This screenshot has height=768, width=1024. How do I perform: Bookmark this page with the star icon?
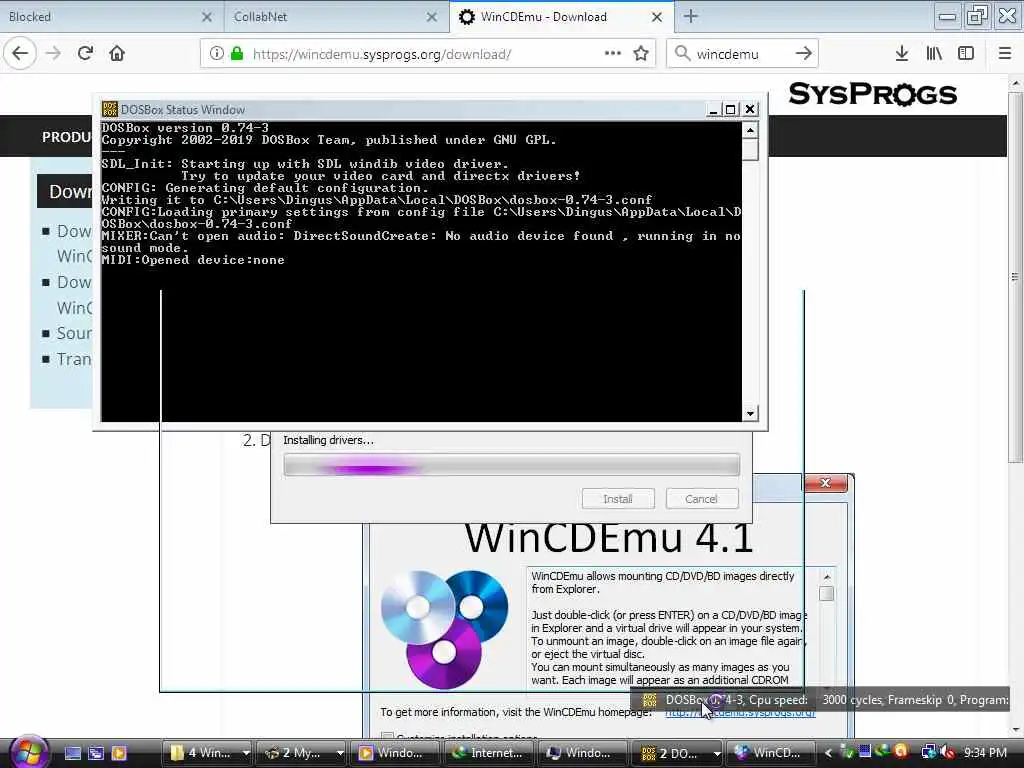(641, 54)
